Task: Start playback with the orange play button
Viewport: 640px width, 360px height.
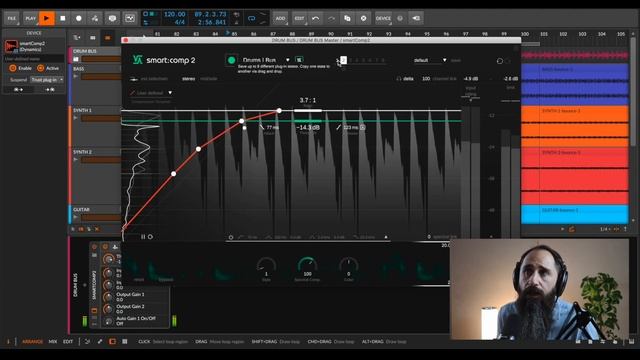Action: pos(47,18)
